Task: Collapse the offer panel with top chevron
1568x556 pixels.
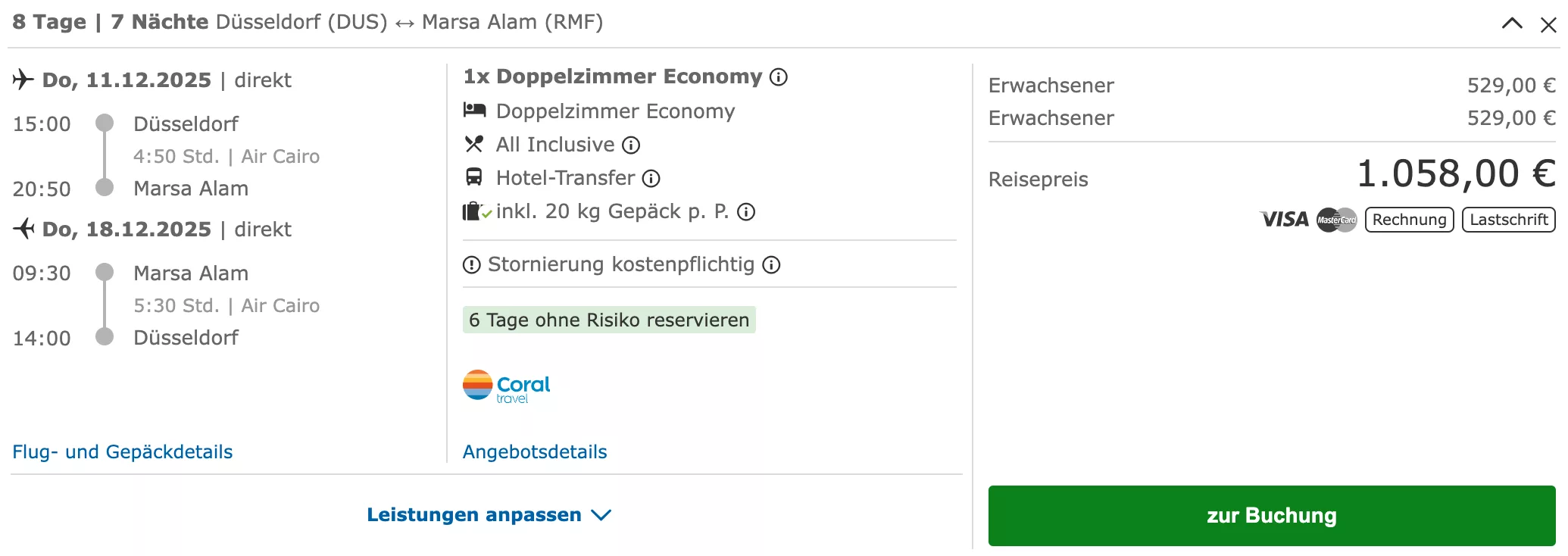Action: point(1512,23)
